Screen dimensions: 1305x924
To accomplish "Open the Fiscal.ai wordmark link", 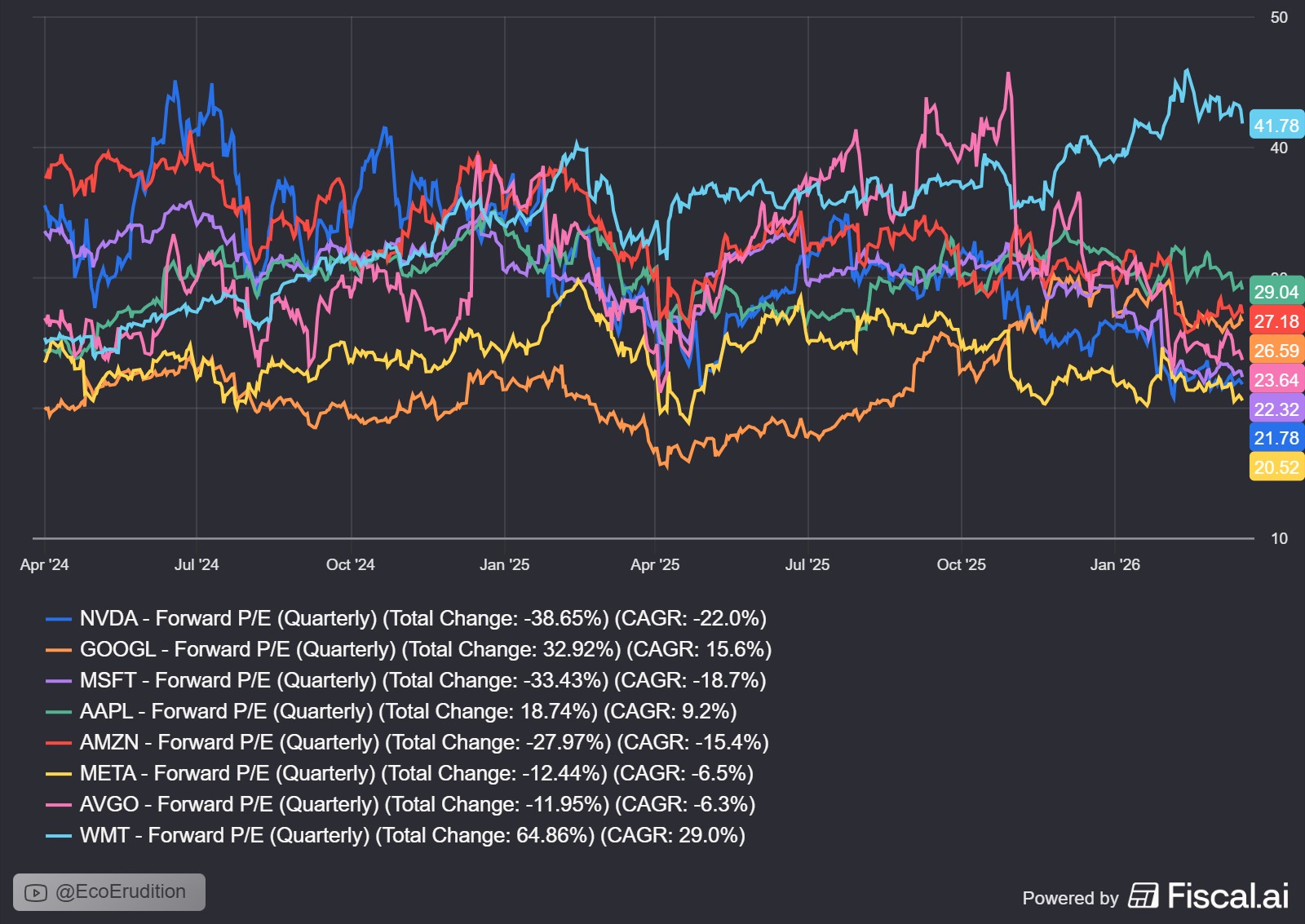I will (x=1228, y=895).
